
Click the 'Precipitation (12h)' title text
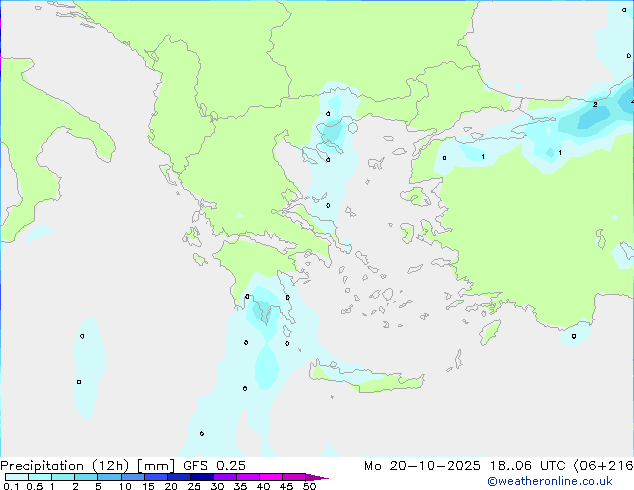65,466
